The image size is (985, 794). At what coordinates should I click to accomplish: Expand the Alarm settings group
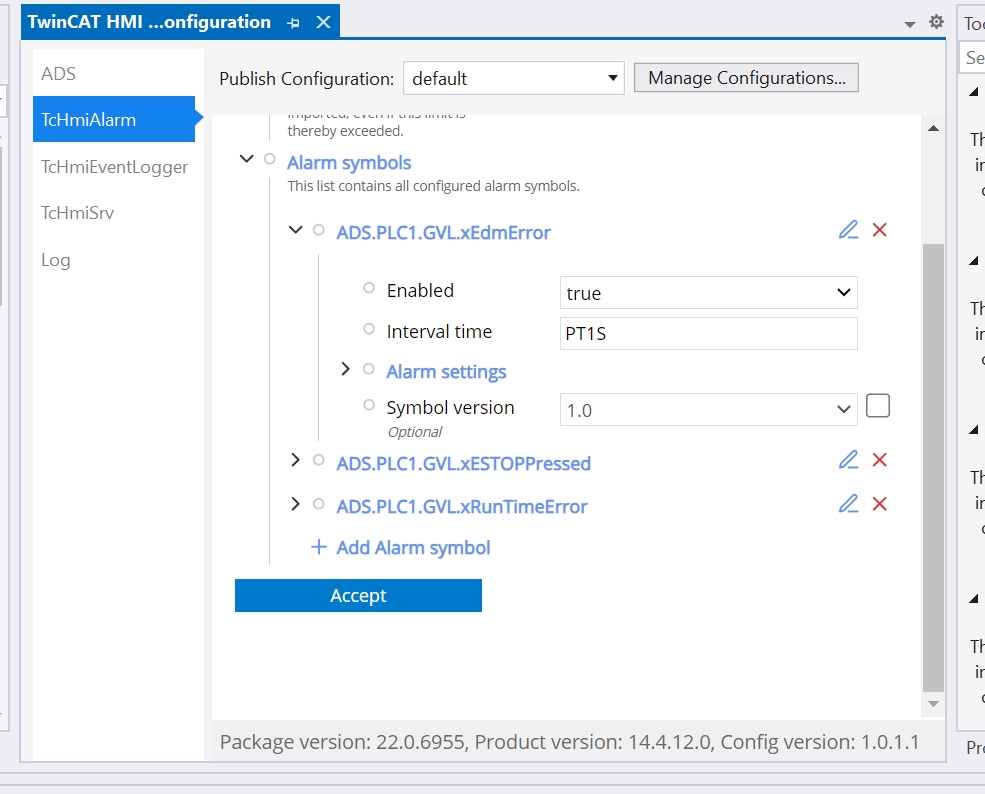(x=345, y=369)
